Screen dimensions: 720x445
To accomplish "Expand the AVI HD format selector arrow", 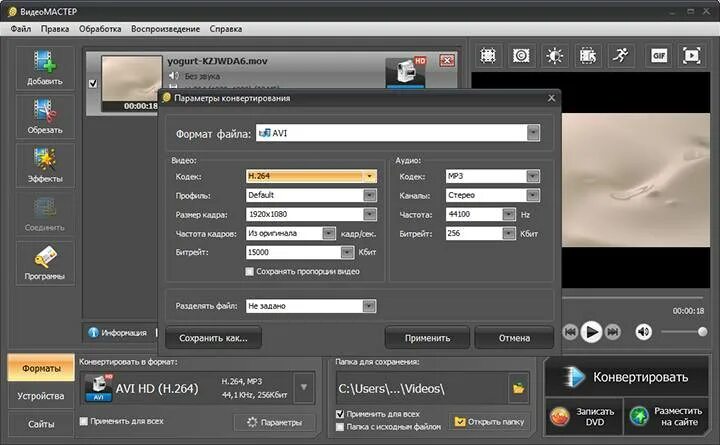I will tap(304, 388).
